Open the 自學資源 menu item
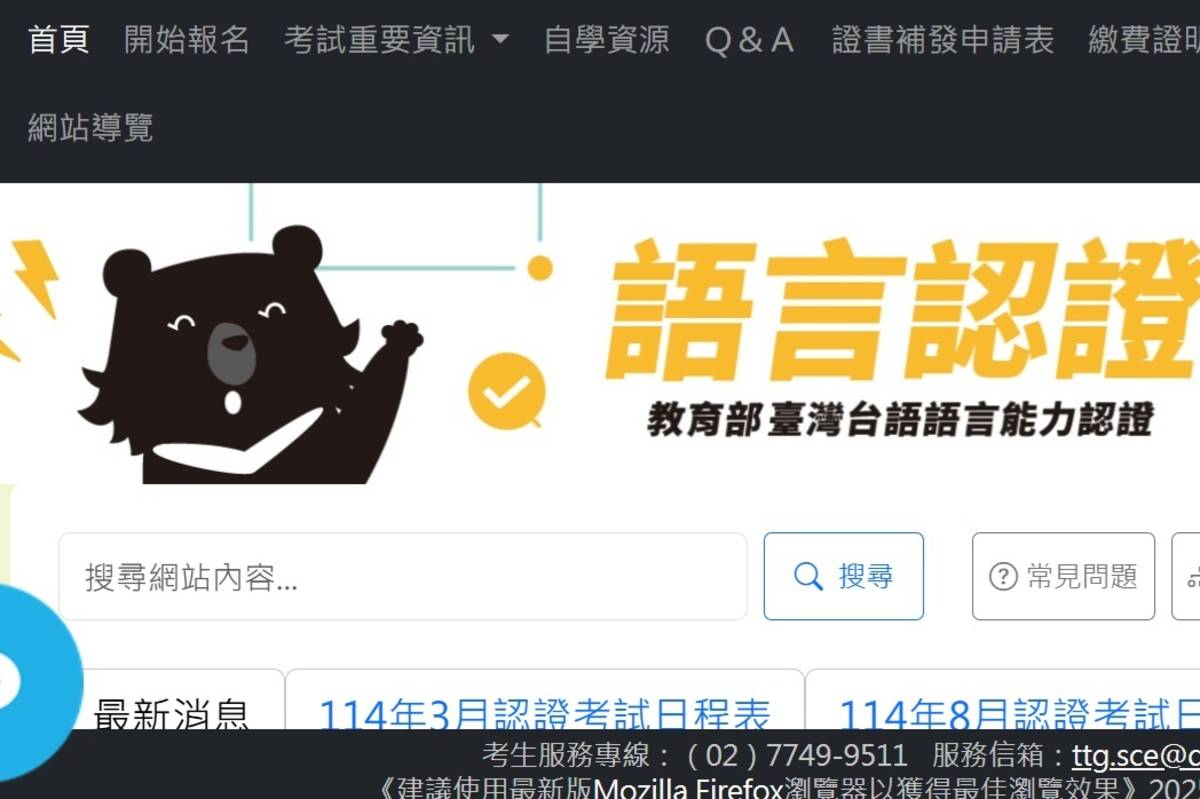The width and height of the screenshot is (1200, 799). [606, 40]
